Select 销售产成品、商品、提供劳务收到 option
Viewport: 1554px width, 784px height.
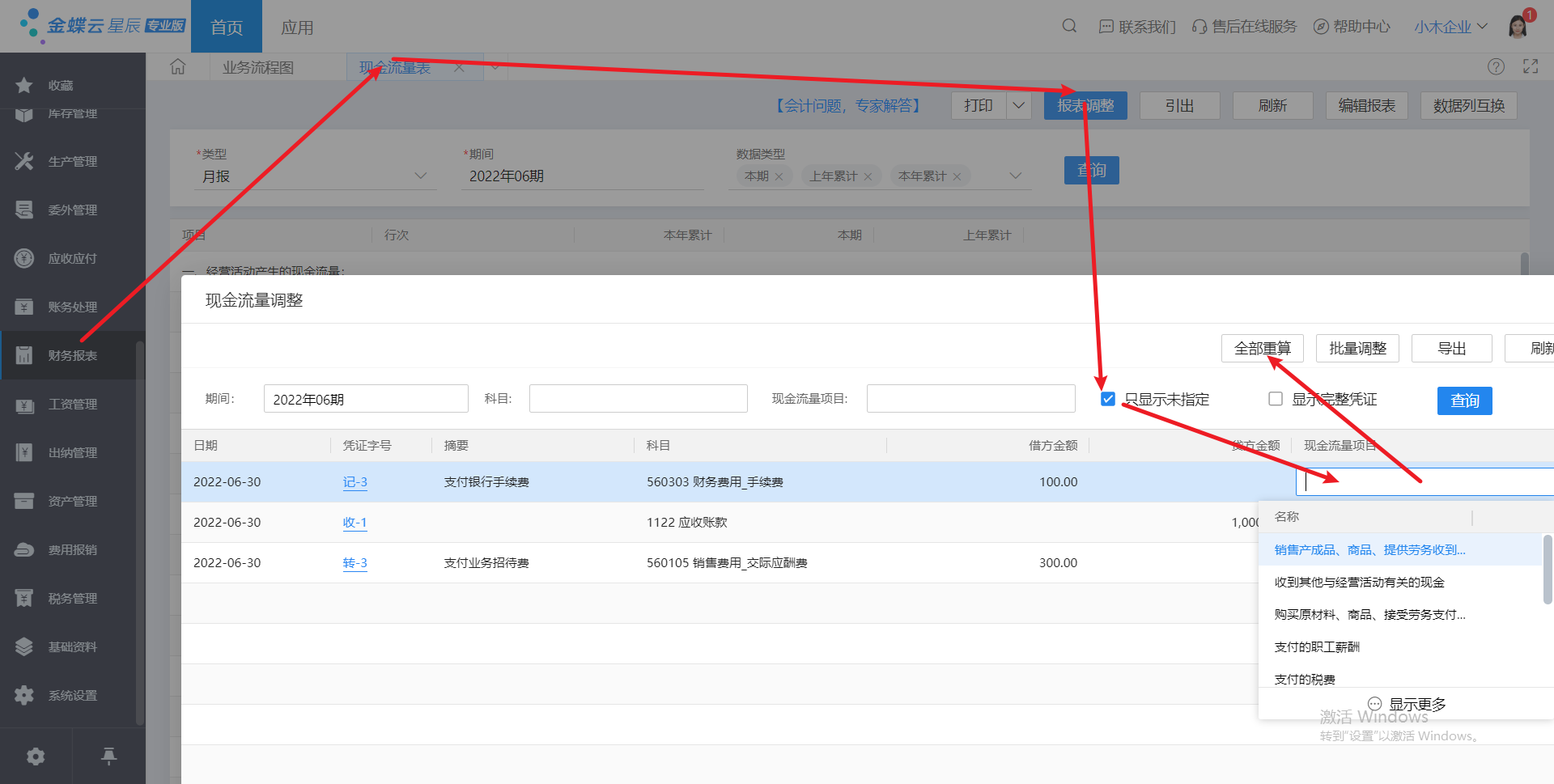point(1400,549)
